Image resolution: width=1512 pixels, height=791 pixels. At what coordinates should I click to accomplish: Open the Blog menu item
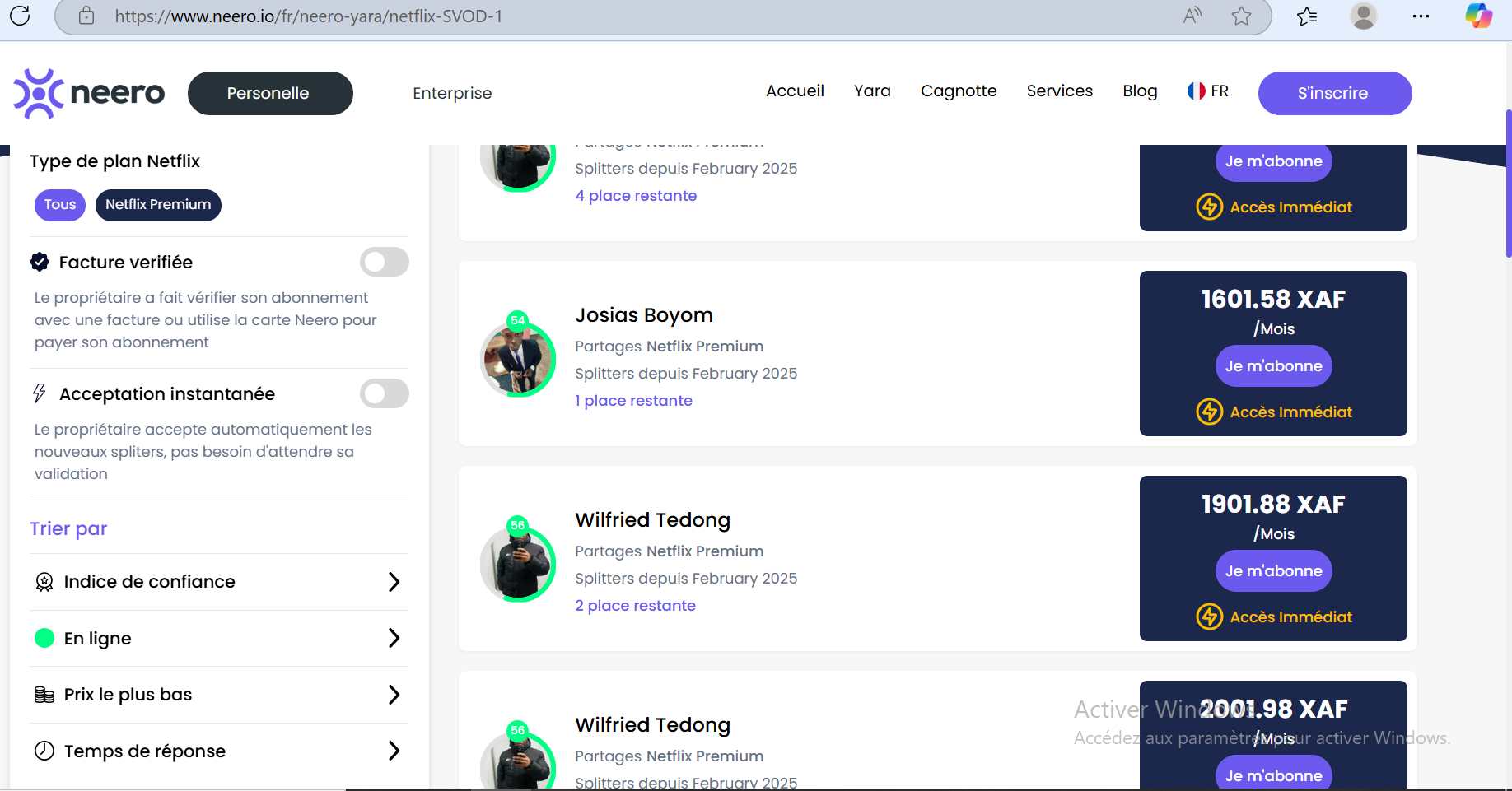pos(1140,91)
